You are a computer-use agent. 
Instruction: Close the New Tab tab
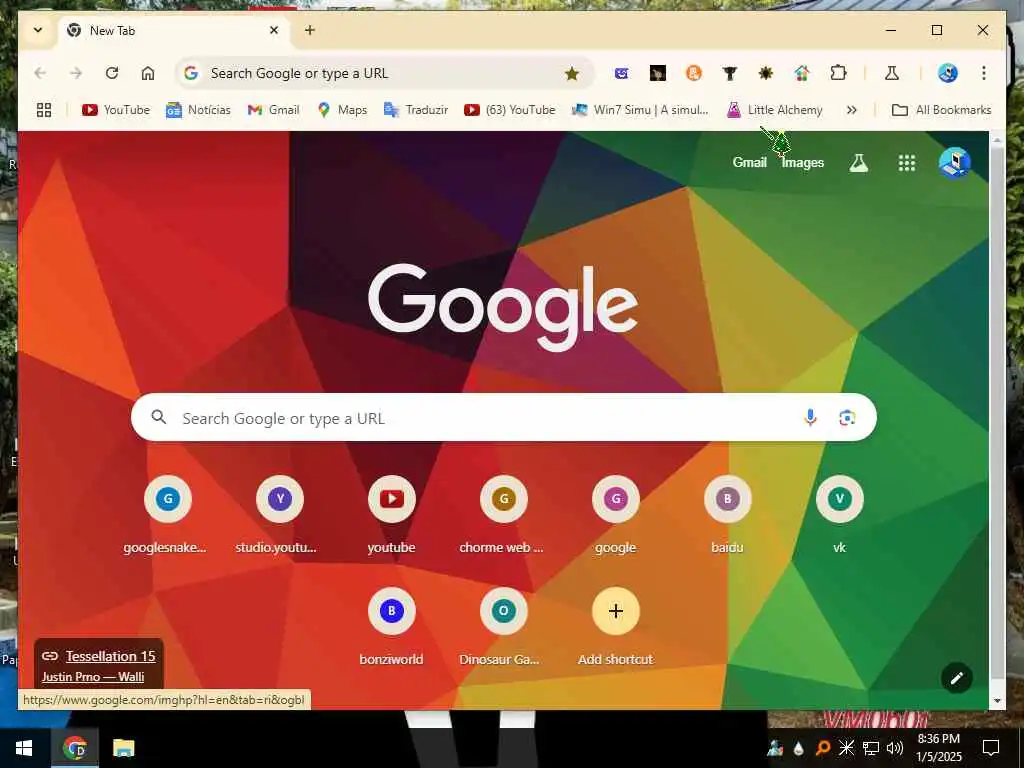pos(274,30)
